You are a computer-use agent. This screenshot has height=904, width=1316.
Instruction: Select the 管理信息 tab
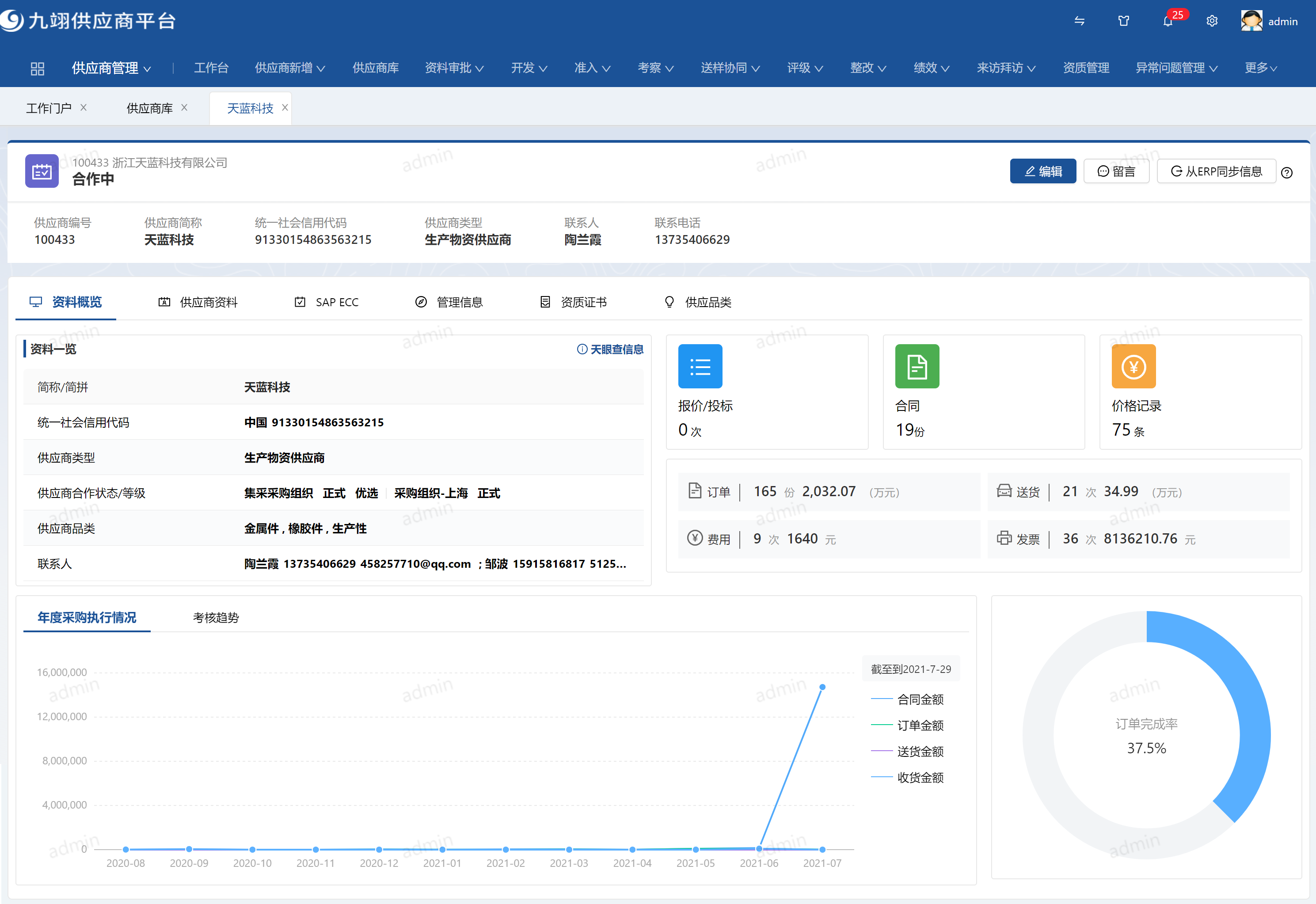449,302
